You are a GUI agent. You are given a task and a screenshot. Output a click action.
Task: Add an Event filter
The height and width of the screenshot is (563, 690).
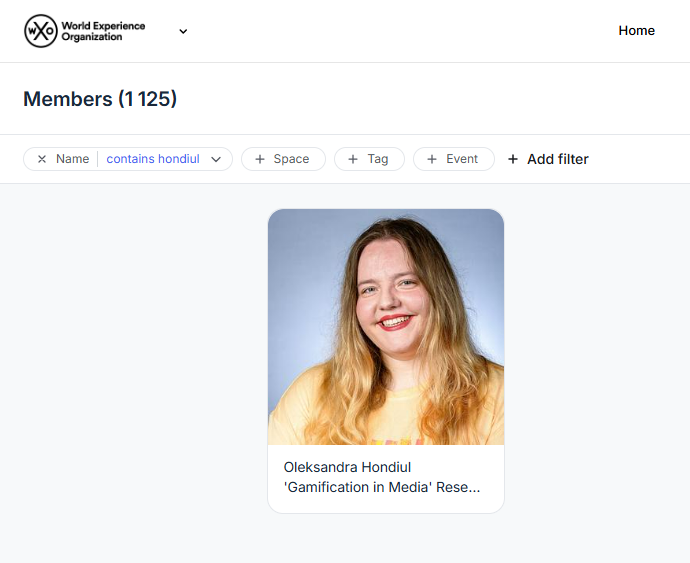click(x=454, y=159)
